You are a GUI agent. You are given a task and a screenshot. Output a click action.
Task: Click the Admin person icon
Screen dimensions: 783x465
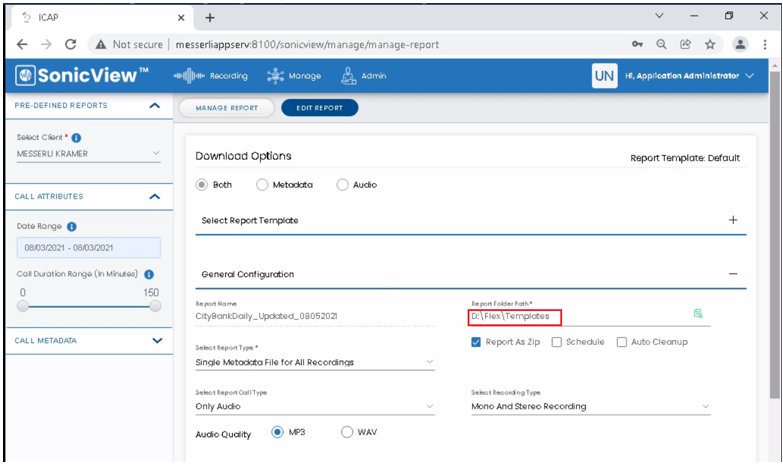coord(348,76)
